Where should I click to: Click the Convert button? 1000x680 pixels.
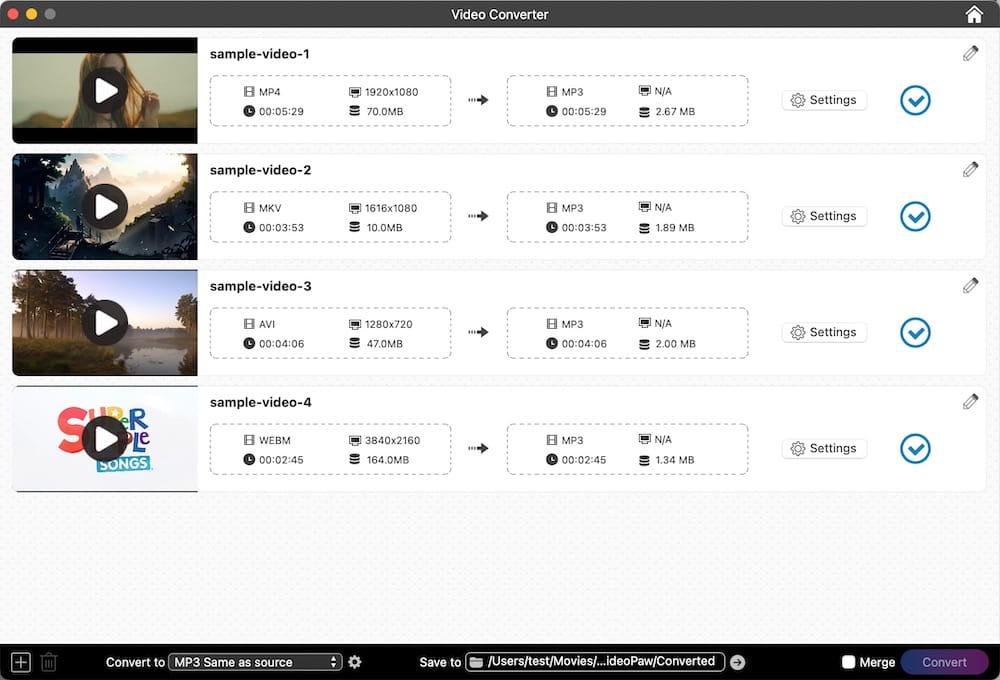[x=944, y=662]
